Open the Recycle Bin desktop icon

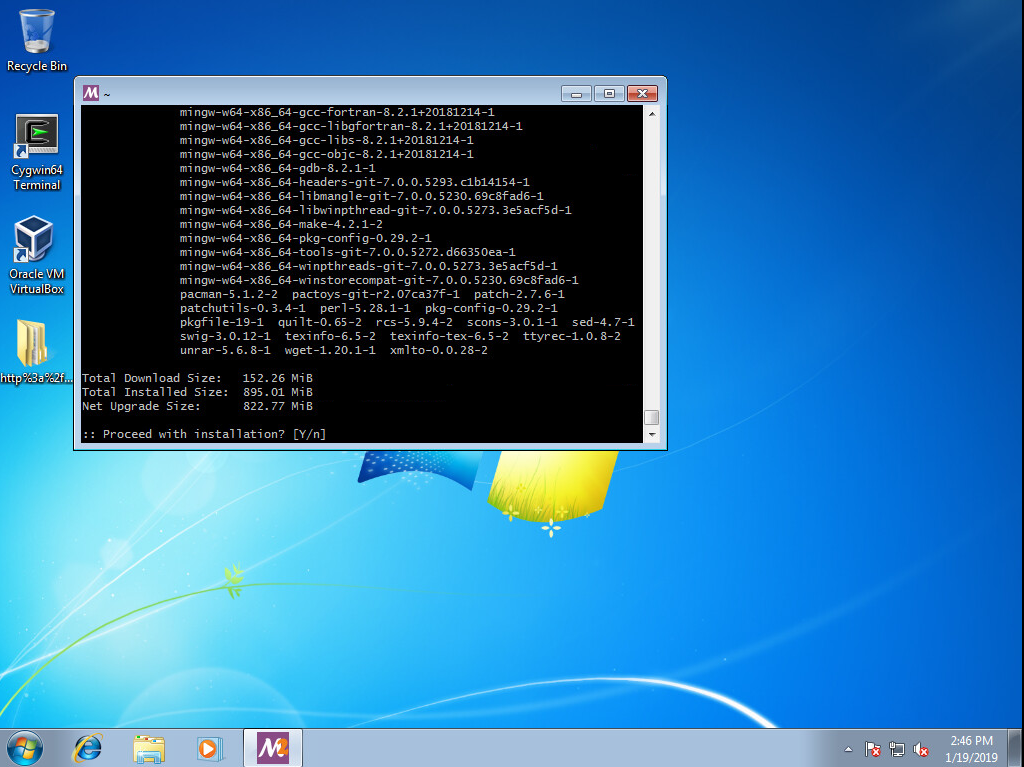tap(37, 40)
